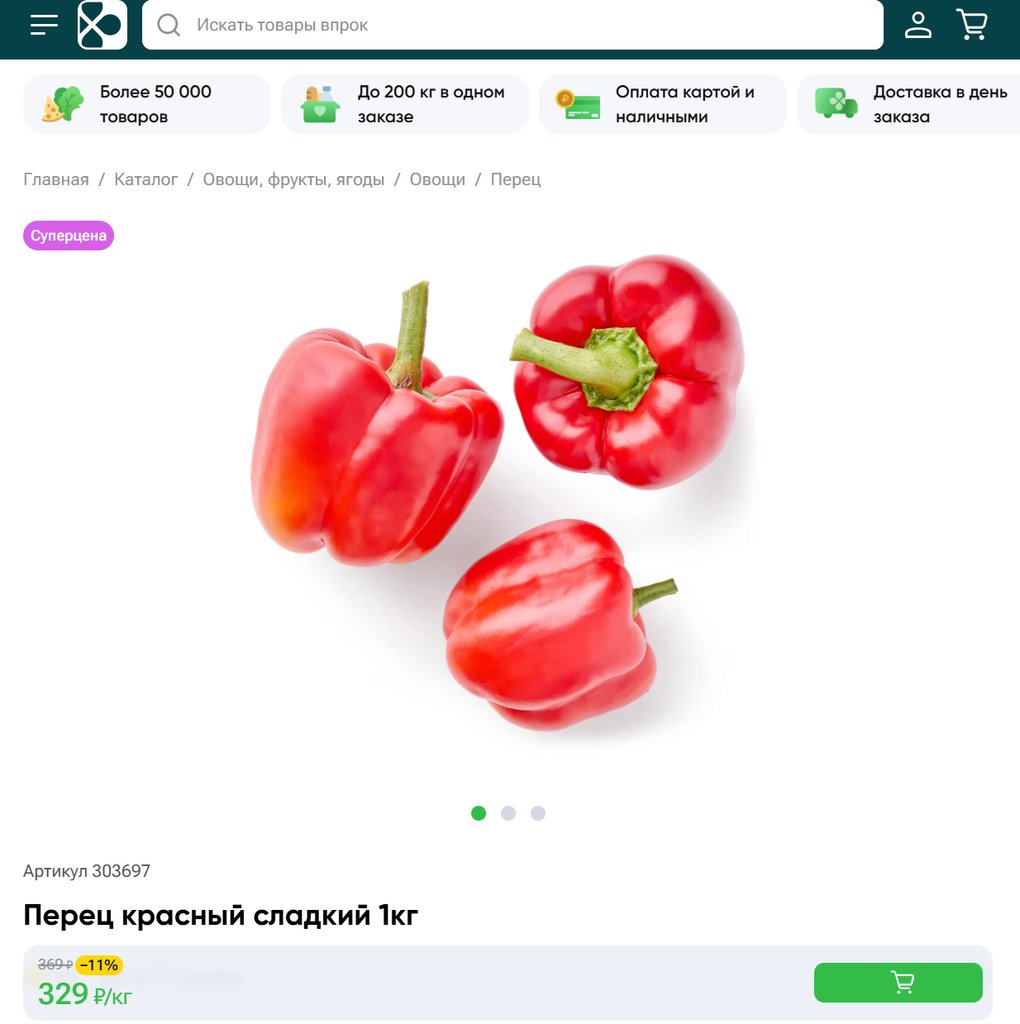Open 'Каталог' breadcrumb link

point(146,180)
